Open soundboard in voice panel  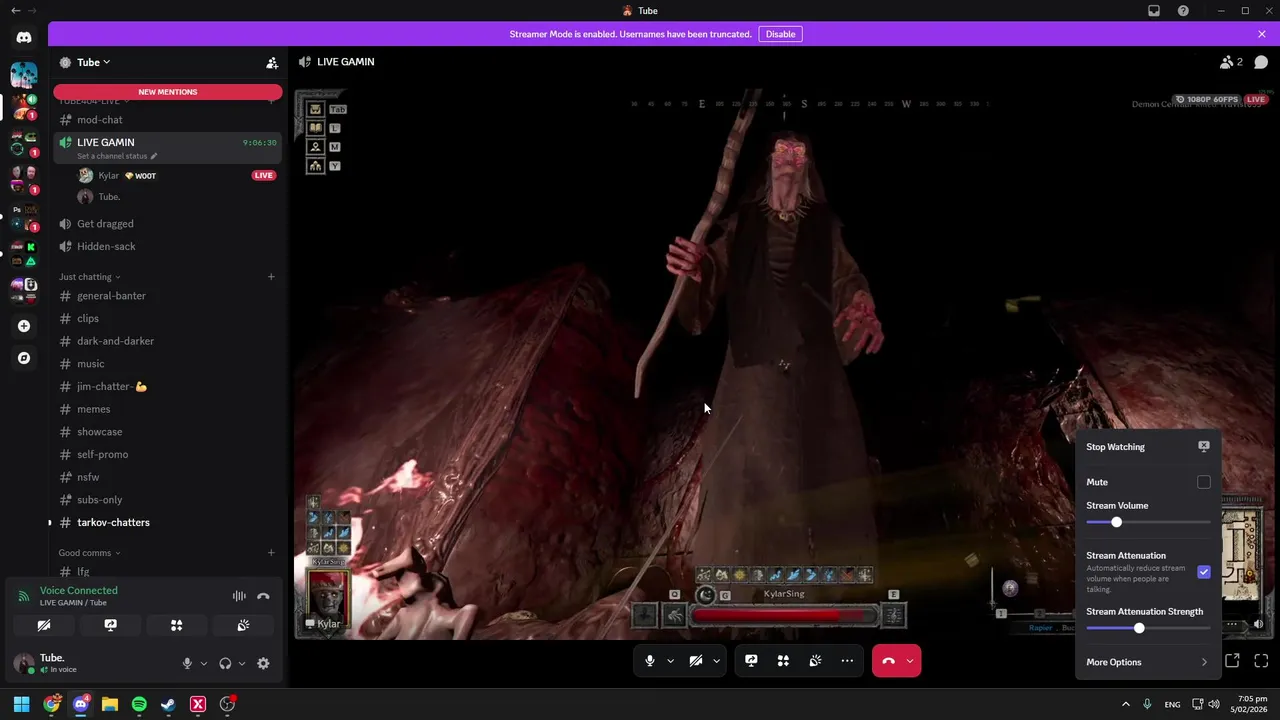243,625
